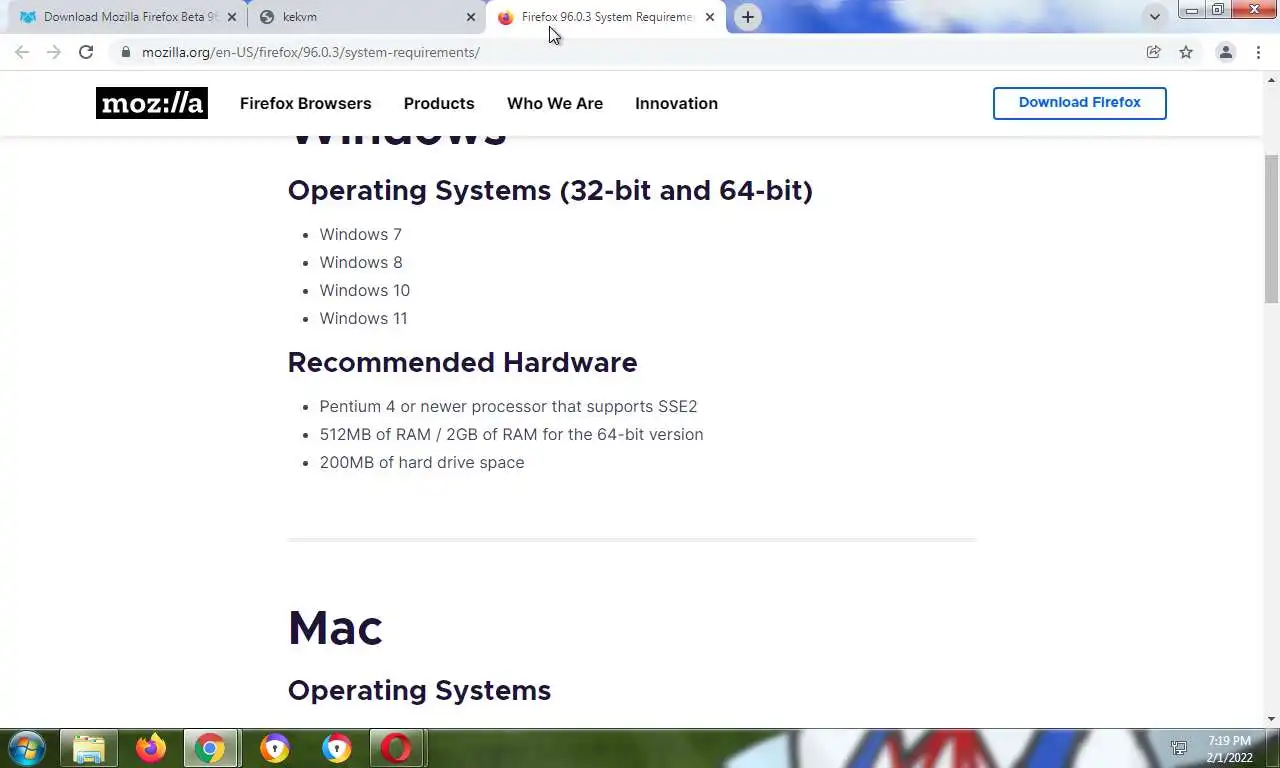Open the Opera browser from taskbar
Viewport: 1280px width, 768px height.
point(396,748)
